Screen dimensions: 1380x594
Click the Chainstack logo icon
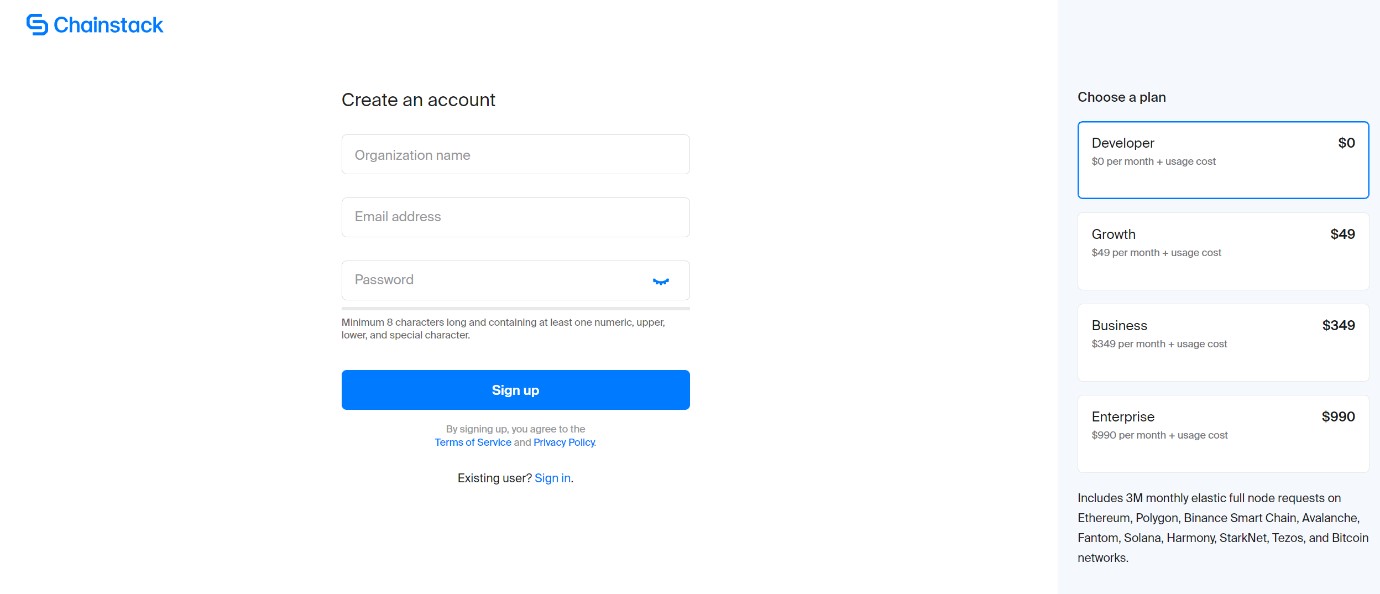(37, 25)
